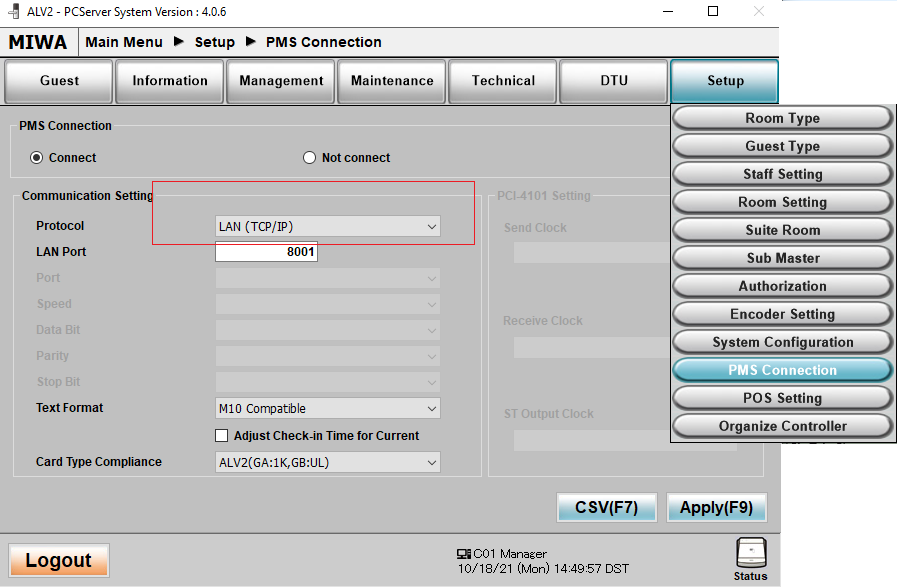The image size is (897, 588).
Task: Click the Status device icon
Action: (x=750, y=553)
